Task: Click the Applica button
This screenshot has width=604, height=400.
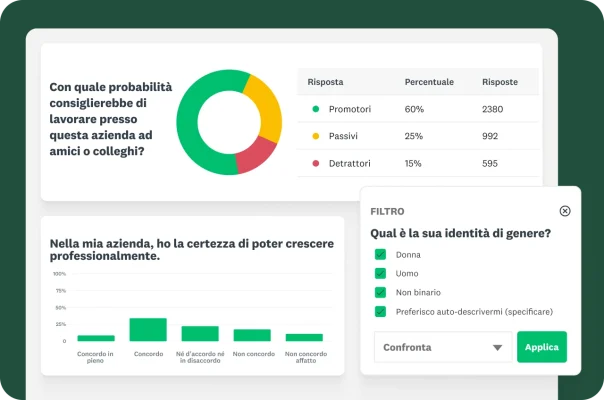Action: [x=542, y=347]
